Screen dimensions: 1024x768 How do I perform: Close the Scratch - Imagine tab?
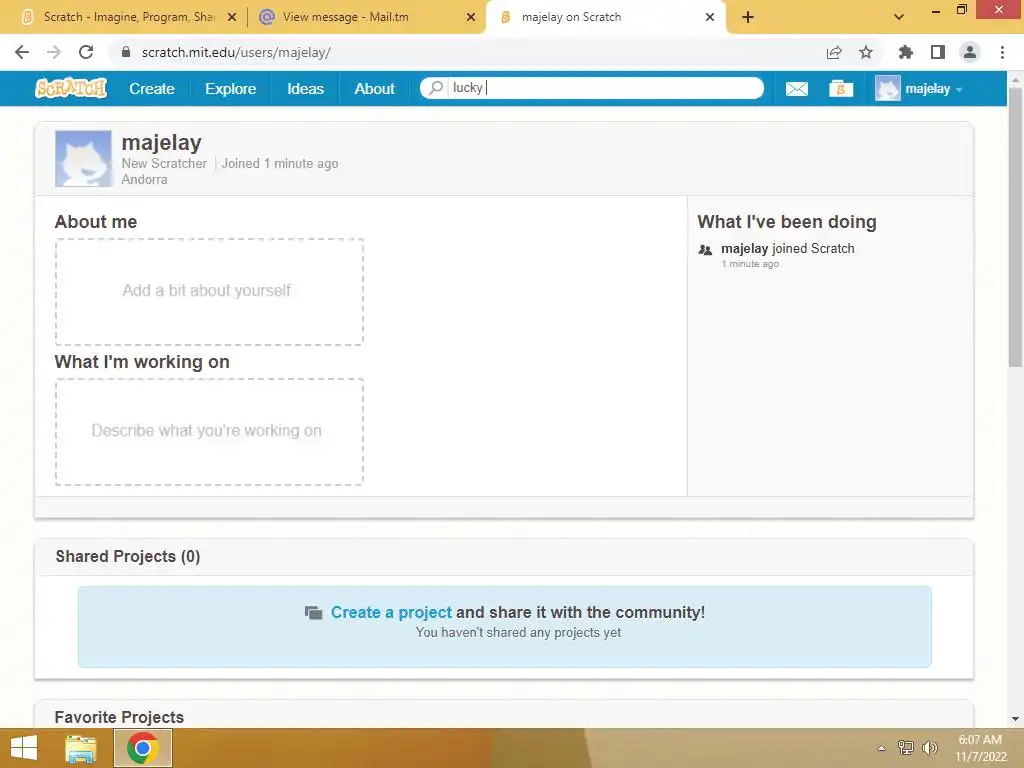232,17
